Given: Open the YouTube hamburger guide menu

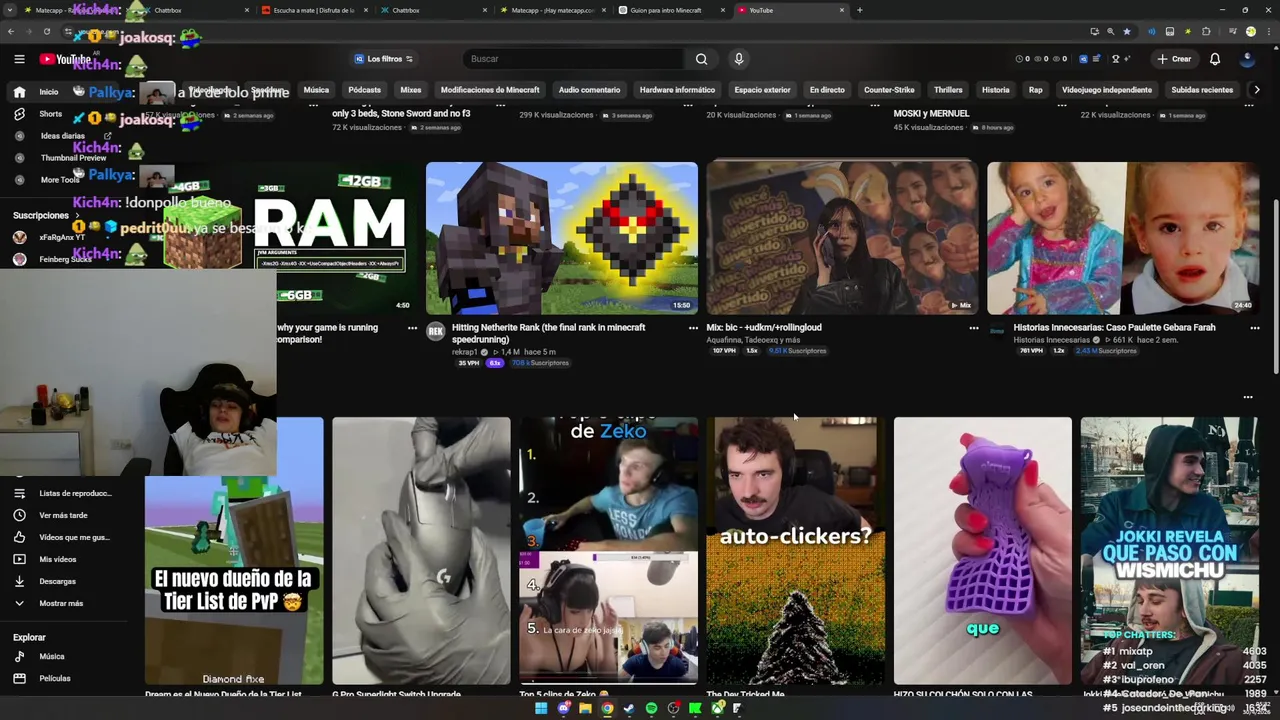Looking at the screenshot, I should point(19,59).
